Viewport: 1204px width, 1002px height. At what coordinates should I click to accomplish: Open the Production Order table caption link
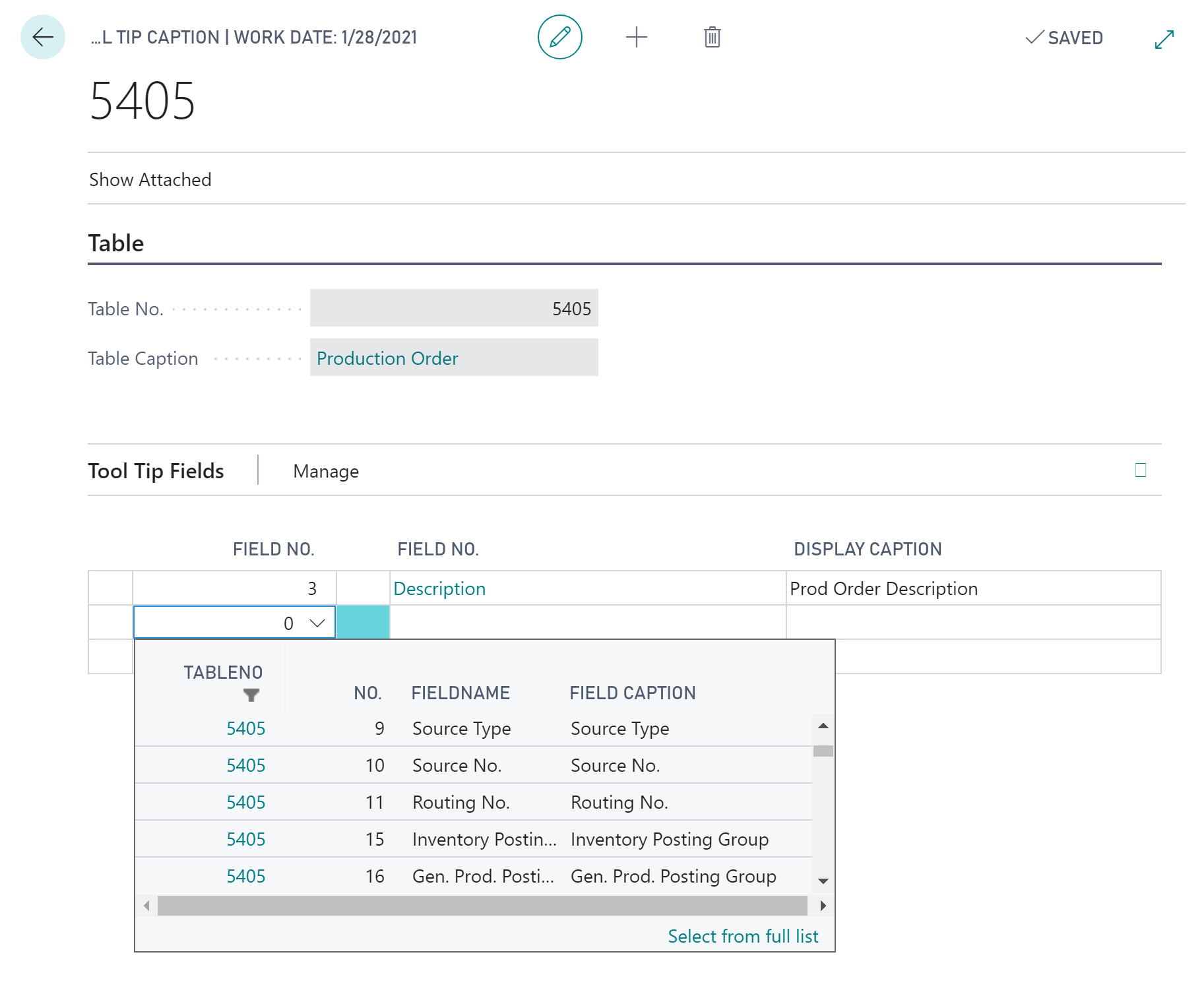(x=387, y=358)
